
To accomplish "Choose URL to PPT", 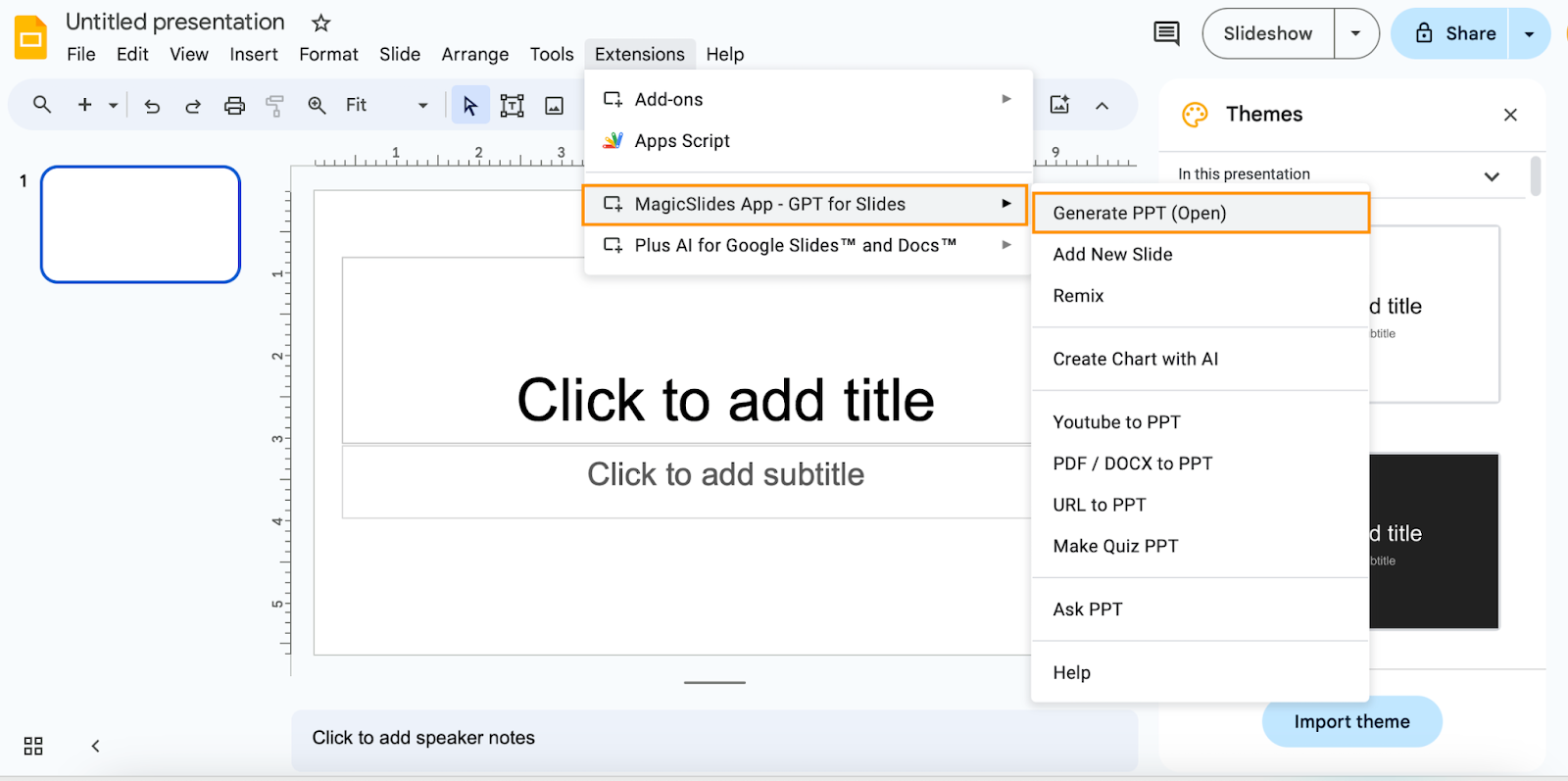I will [x=1200, y=505].
